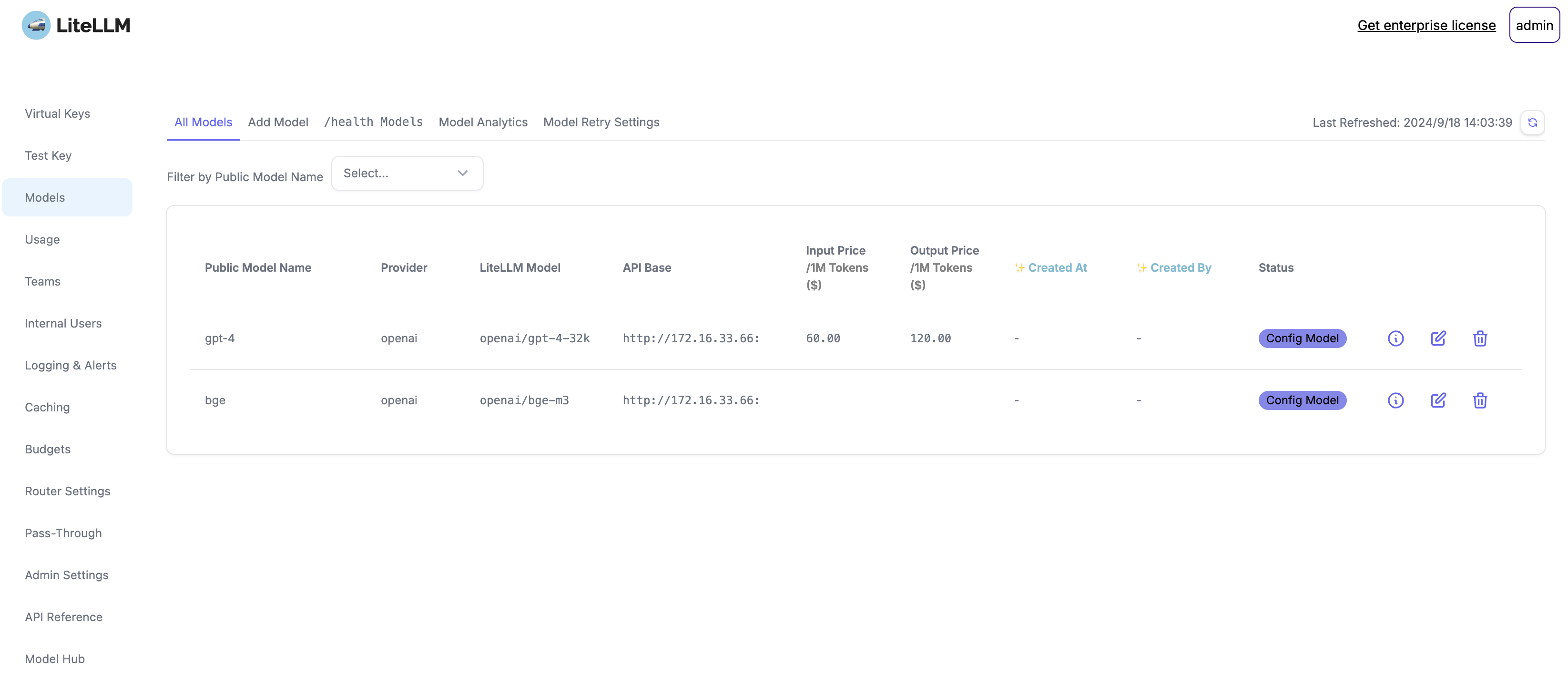
Task: Go to Virtual Keys in sidebar
Action: click(57, 113)
